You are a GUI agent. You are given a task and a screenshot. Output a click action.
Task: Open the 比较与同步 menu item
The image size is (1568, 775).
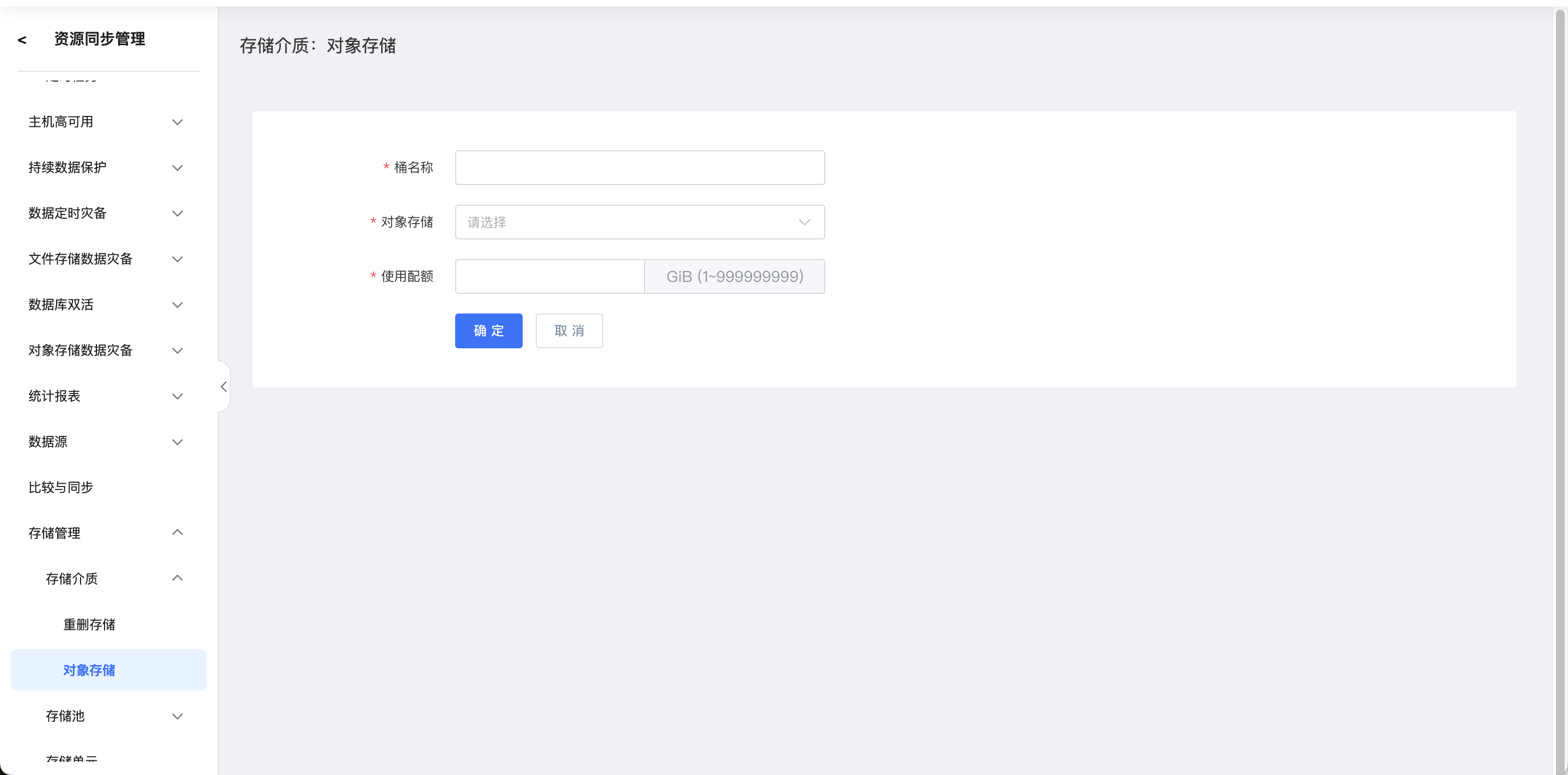pyautogui.click(x=61, y=487)
